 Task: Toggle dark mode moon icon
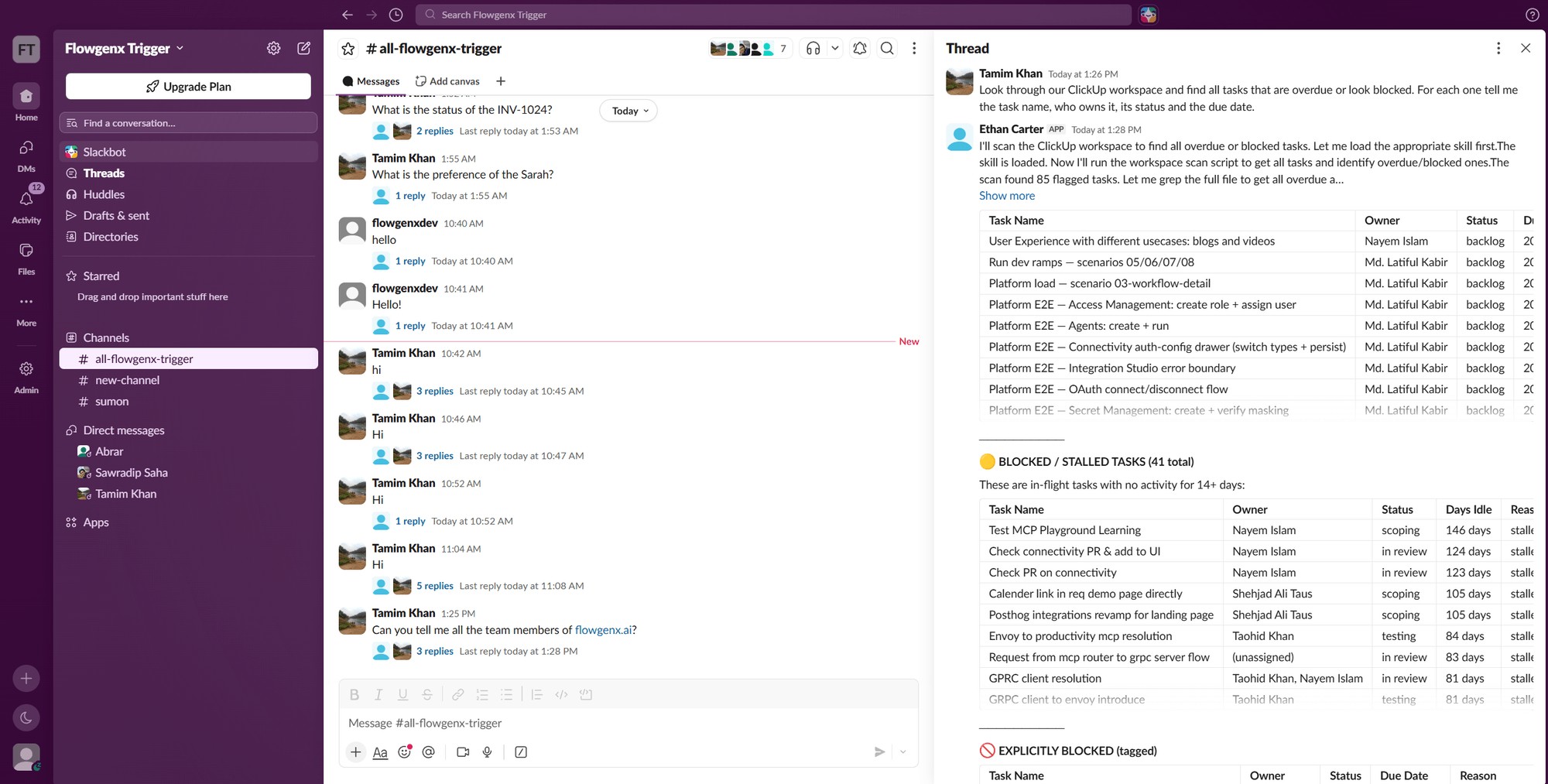tap(26, 718)
